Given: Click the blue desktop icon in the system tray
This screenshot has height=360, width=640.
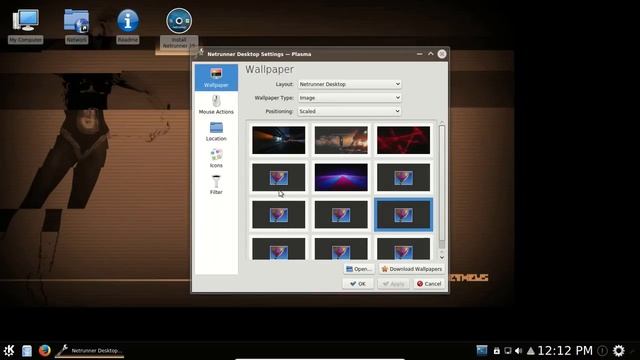Looking at the screenshot, I should [x=482, y=350].
